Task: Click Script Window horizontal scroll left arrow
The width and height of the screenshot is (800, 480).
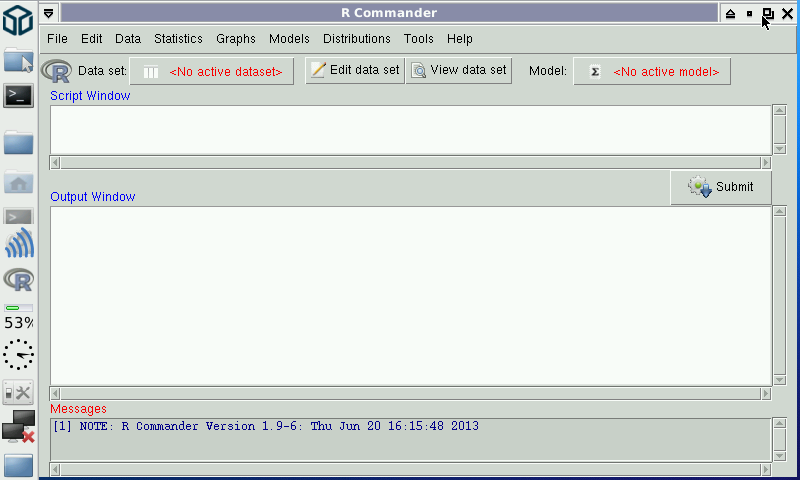Action: point(55,163)
